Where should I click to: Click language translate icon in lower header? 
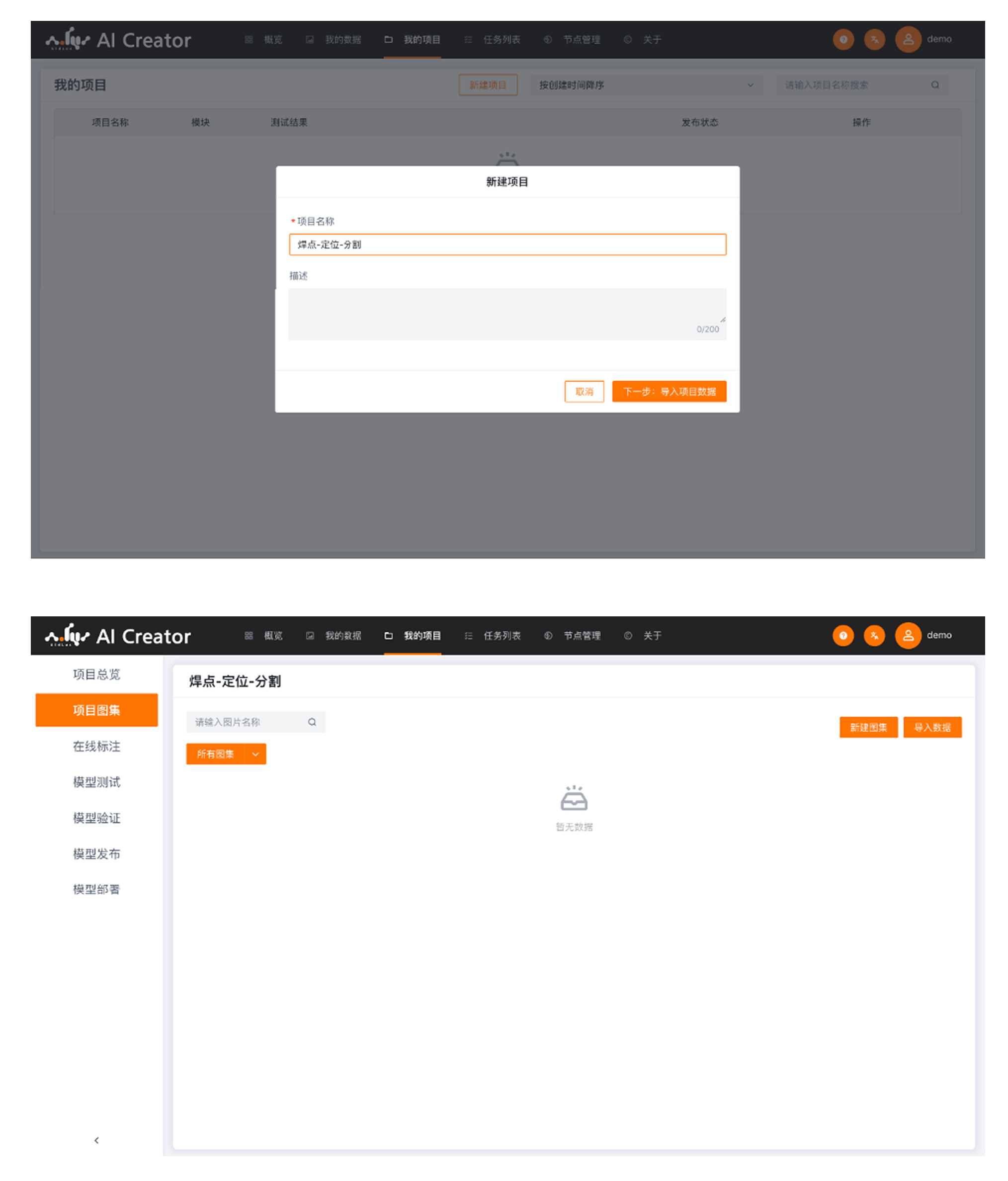874,636
